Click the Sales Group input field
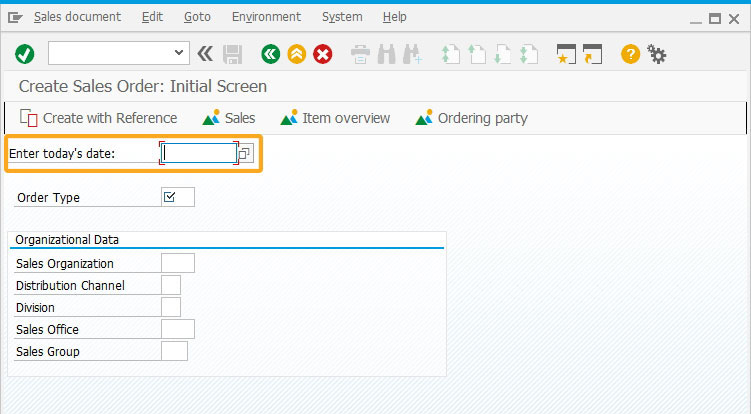 point(174,351)
